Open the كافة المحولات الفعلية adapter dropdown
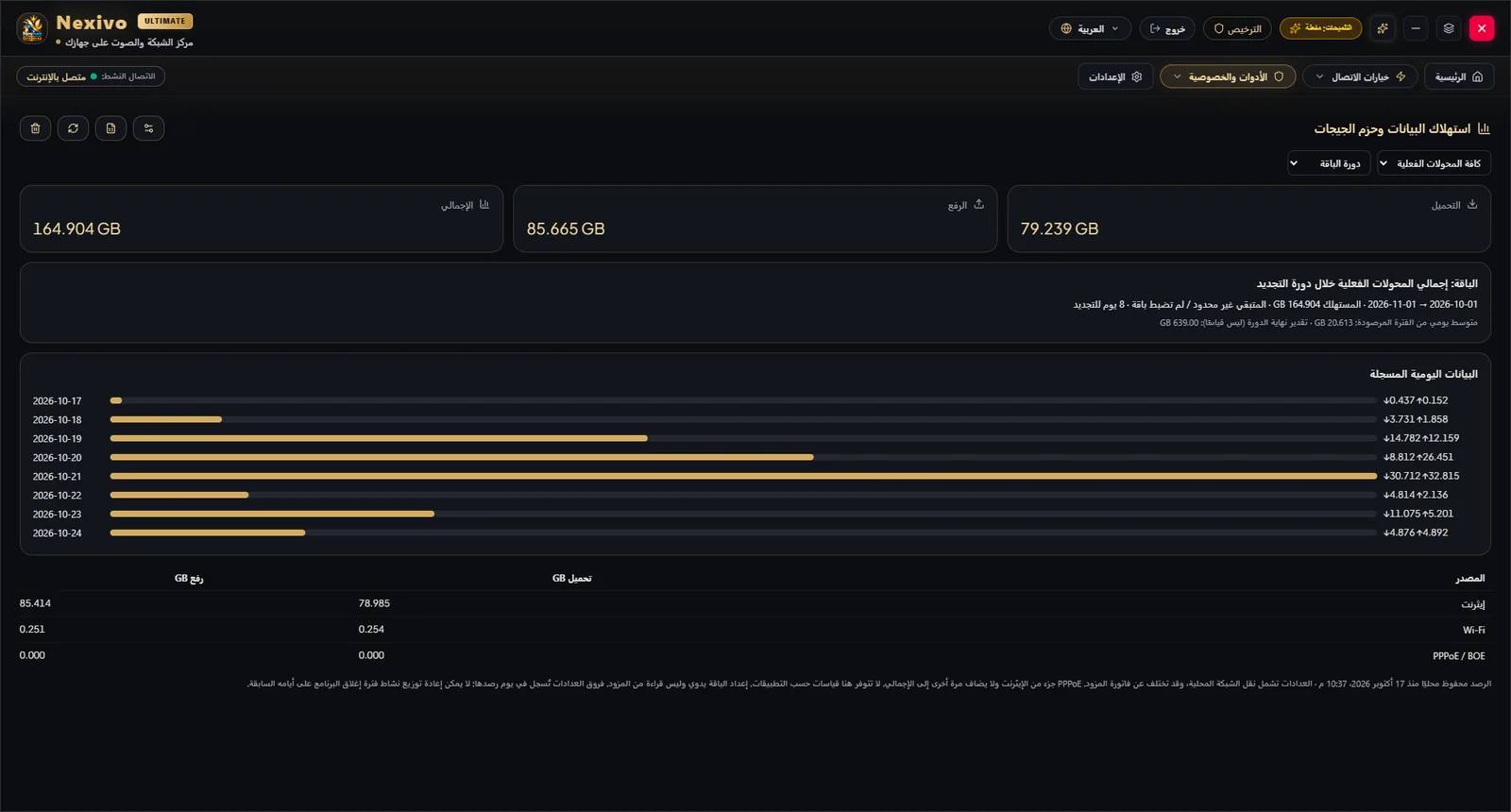 [1434, 163]
